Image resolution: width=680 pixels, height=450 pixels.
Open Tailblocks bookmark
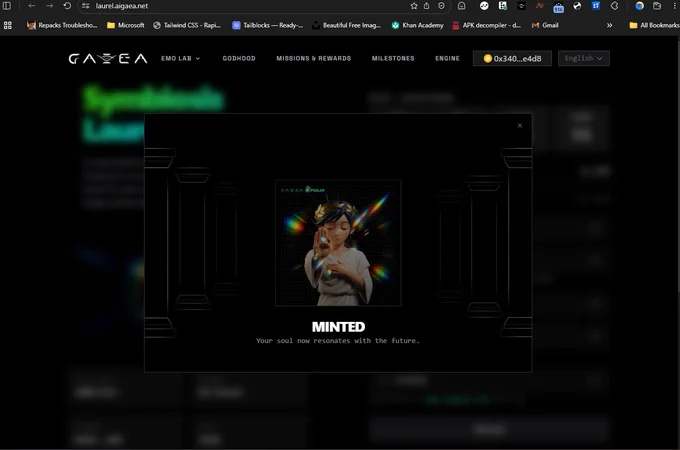pos(268,25)
